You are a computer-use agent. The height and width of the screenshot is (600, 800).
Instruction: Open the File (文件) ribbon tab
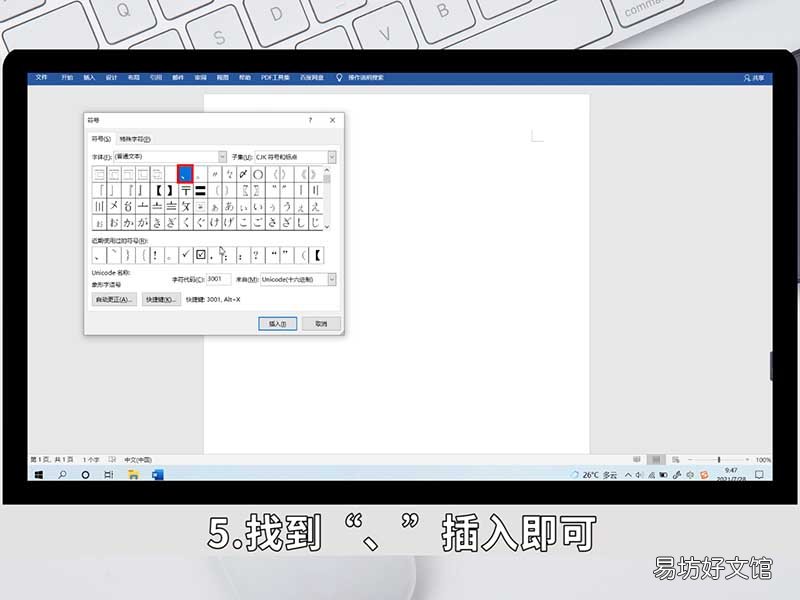coord(41,78)
